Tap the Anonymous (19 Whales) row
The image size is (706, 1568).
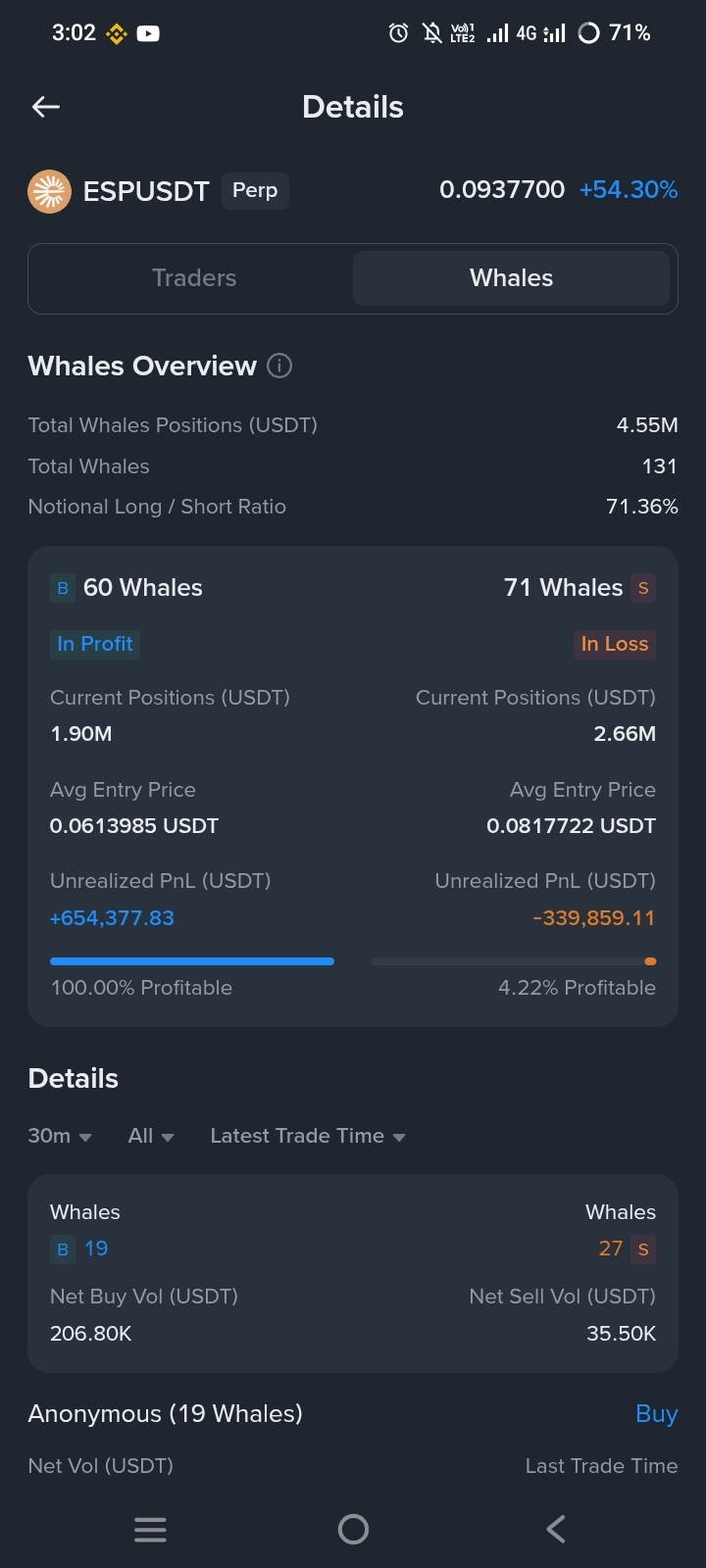pos(353,1414)
